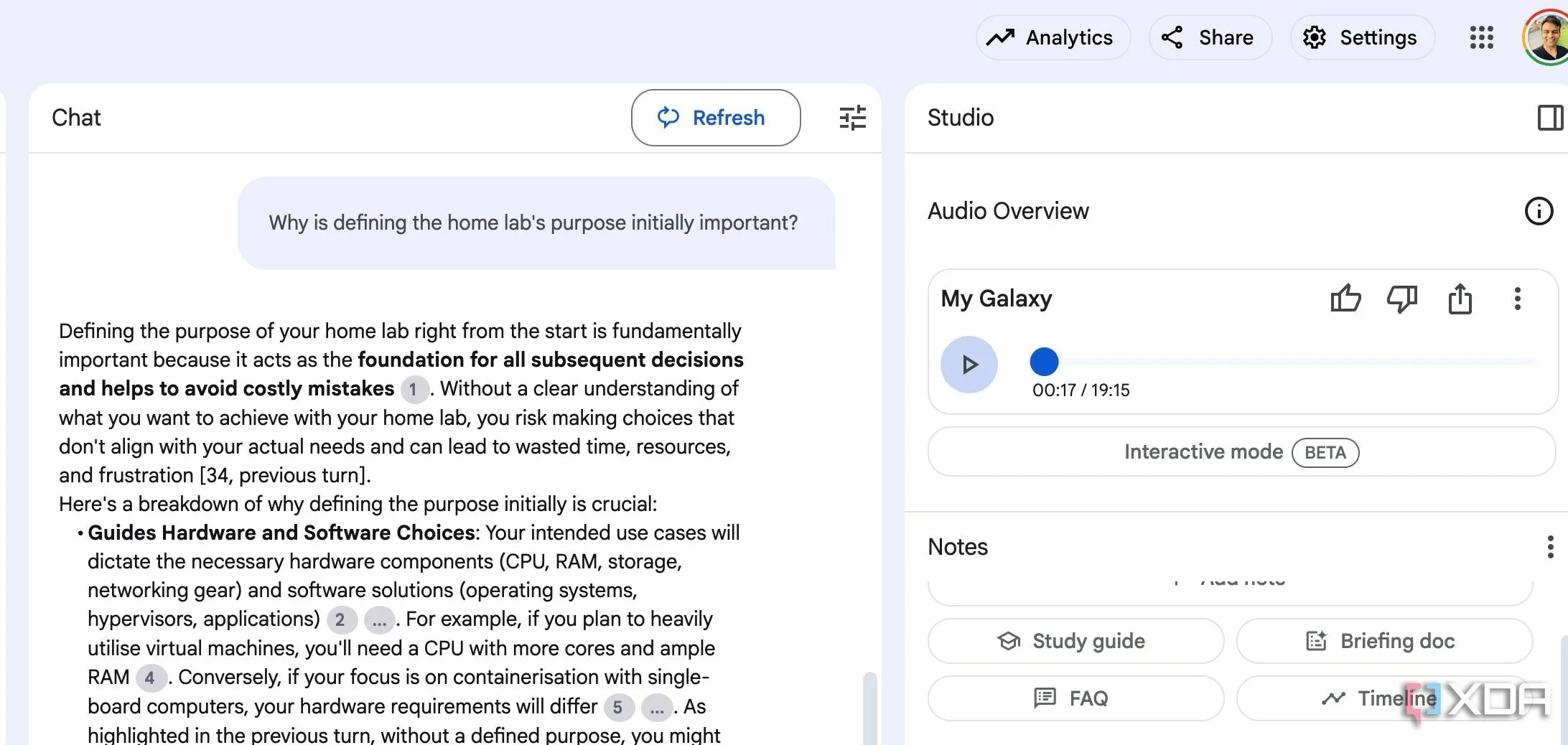The width and height of the screenshot is (1568, 745).
Task: Enable Interactive mode beta
Action: (x=1241, y=452)
